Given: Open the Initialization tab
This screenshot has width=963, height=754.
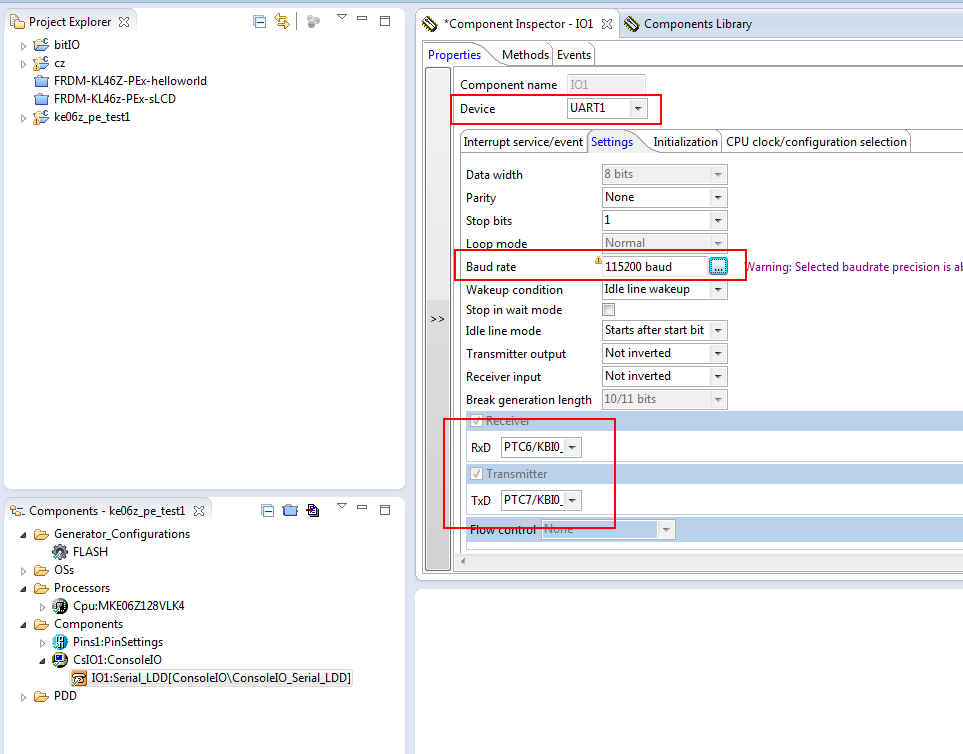Looking at the screenshot, I should tap(685, 142).
